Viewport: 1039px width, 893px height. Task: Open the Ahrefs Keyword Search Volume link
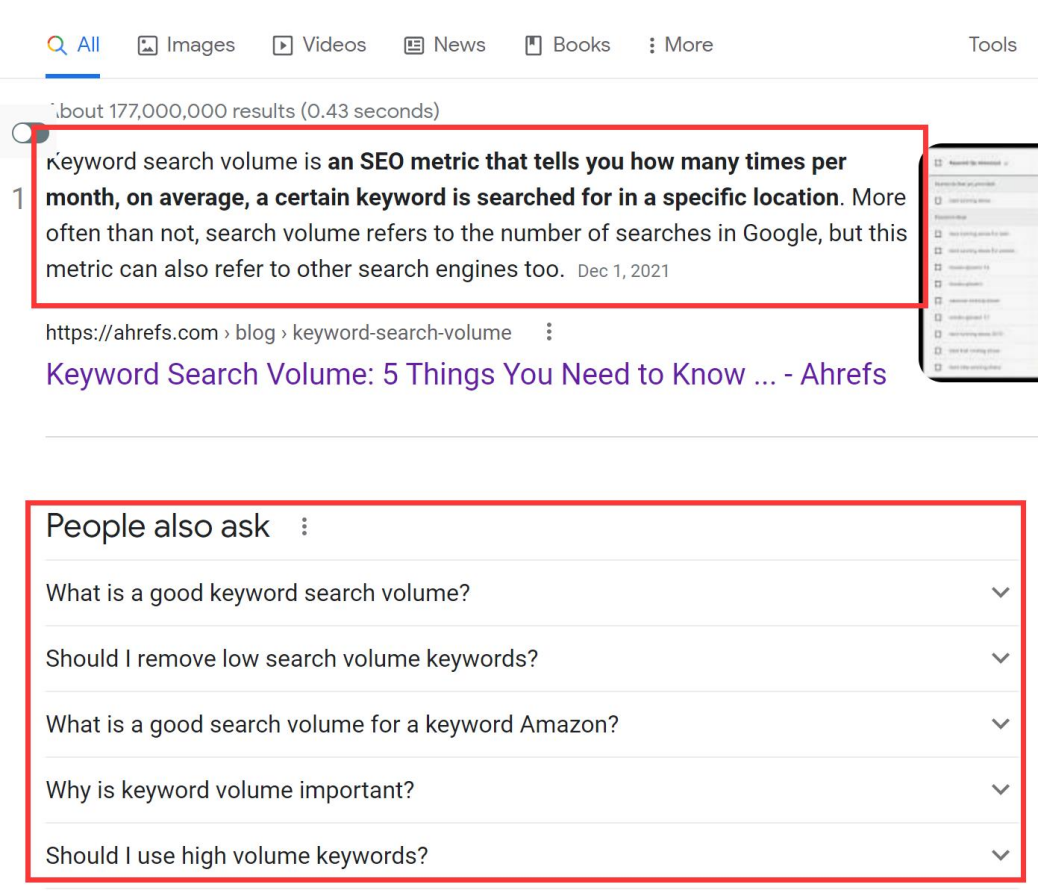(x=466, y=374)
